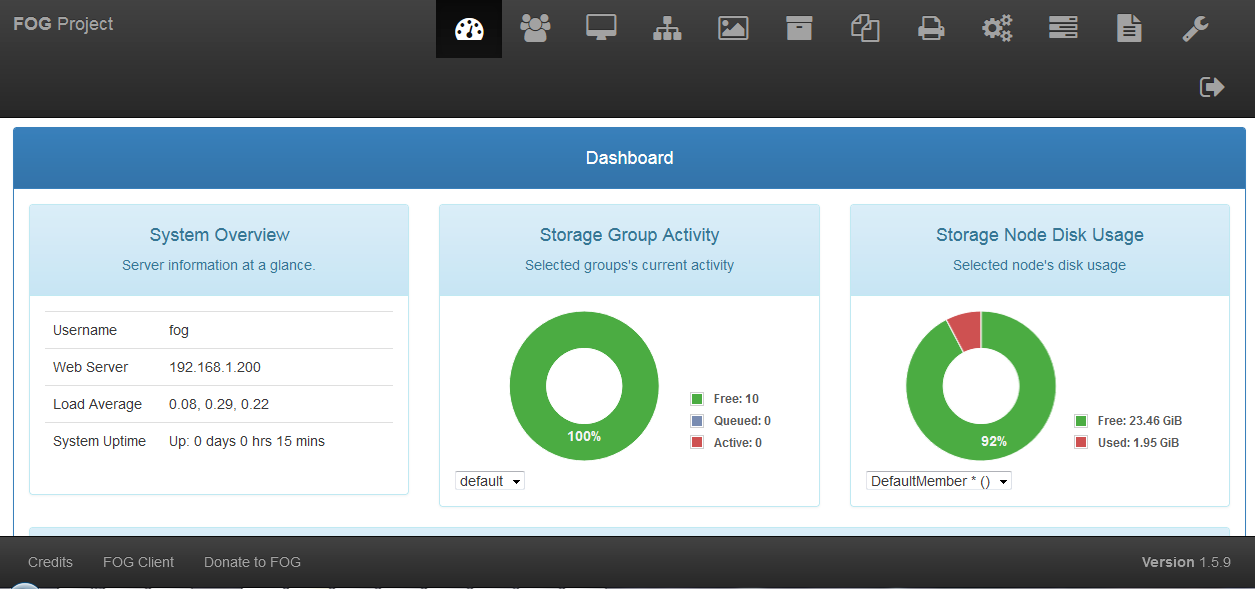Follow the Donate to FOG link
The image size is (1255, 589).
(x=252, y=562)
